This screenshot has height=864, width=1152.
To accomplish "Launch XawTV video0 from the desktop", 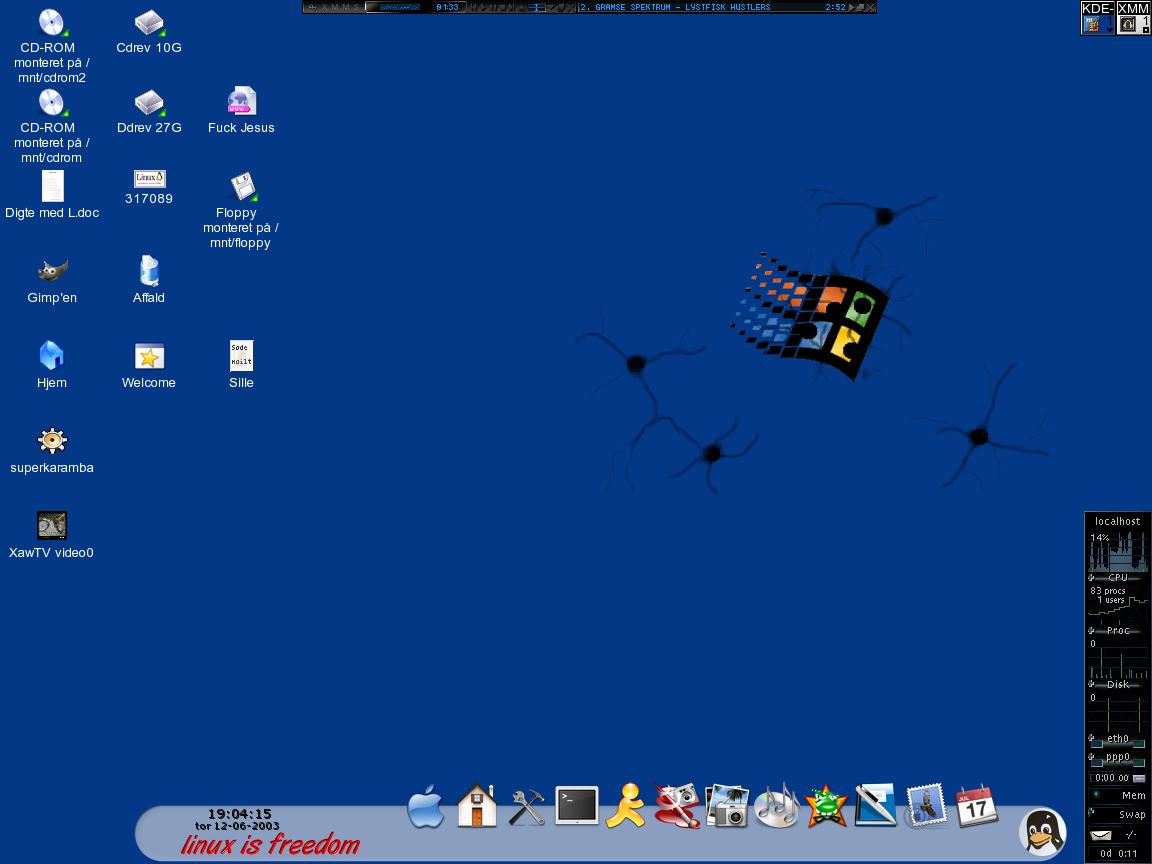I will pyautogui.click(x=52, y=525).
